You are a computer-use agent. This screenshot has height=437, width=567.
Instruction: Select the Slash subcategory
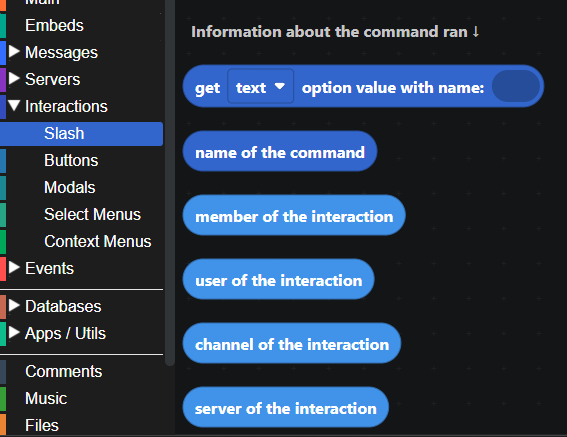tap(81, 133)
